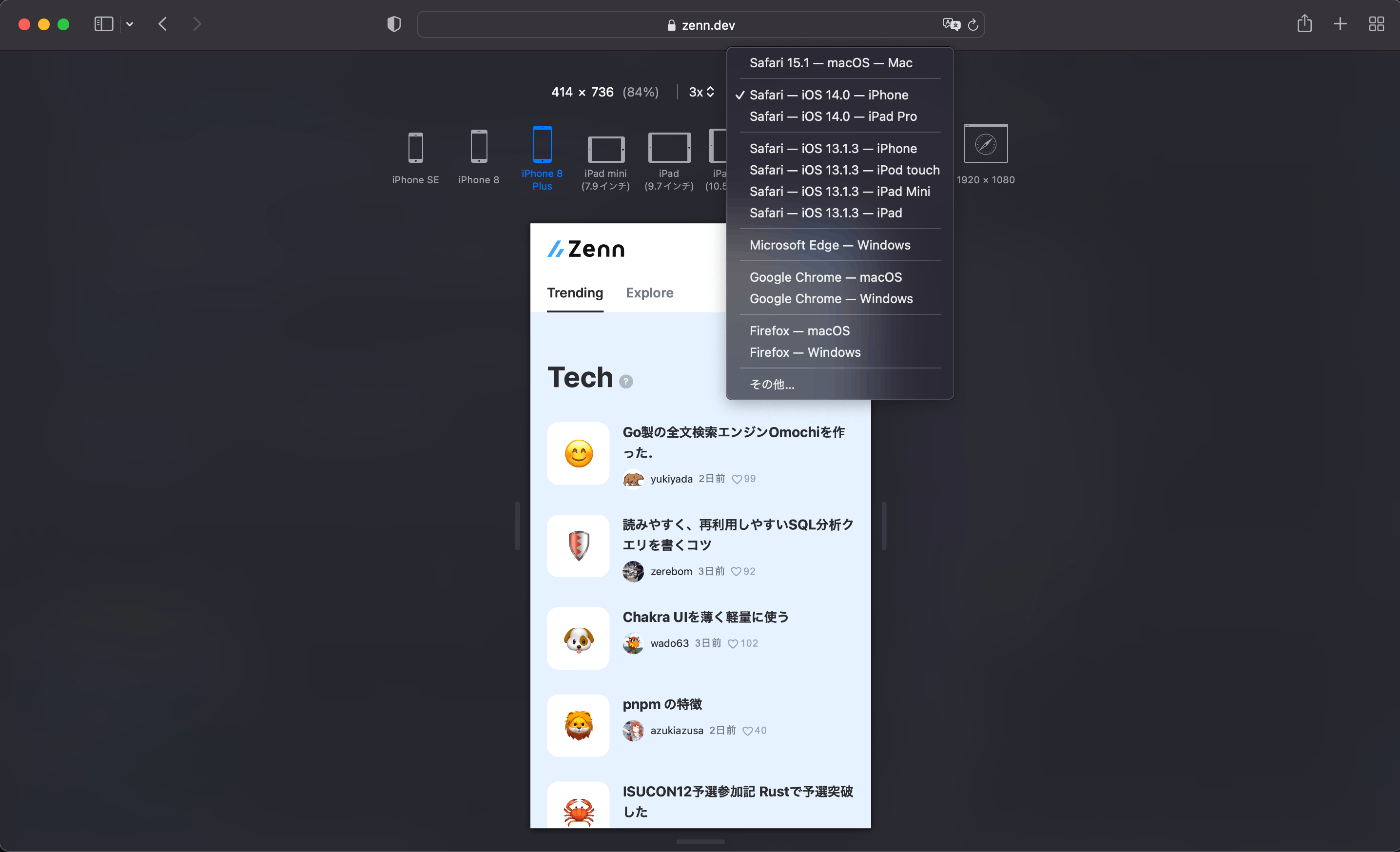Switch to the Trending tab
The width and height of the screenshot is (1400, 852).
pyautogui.click(x=575, y=293)
